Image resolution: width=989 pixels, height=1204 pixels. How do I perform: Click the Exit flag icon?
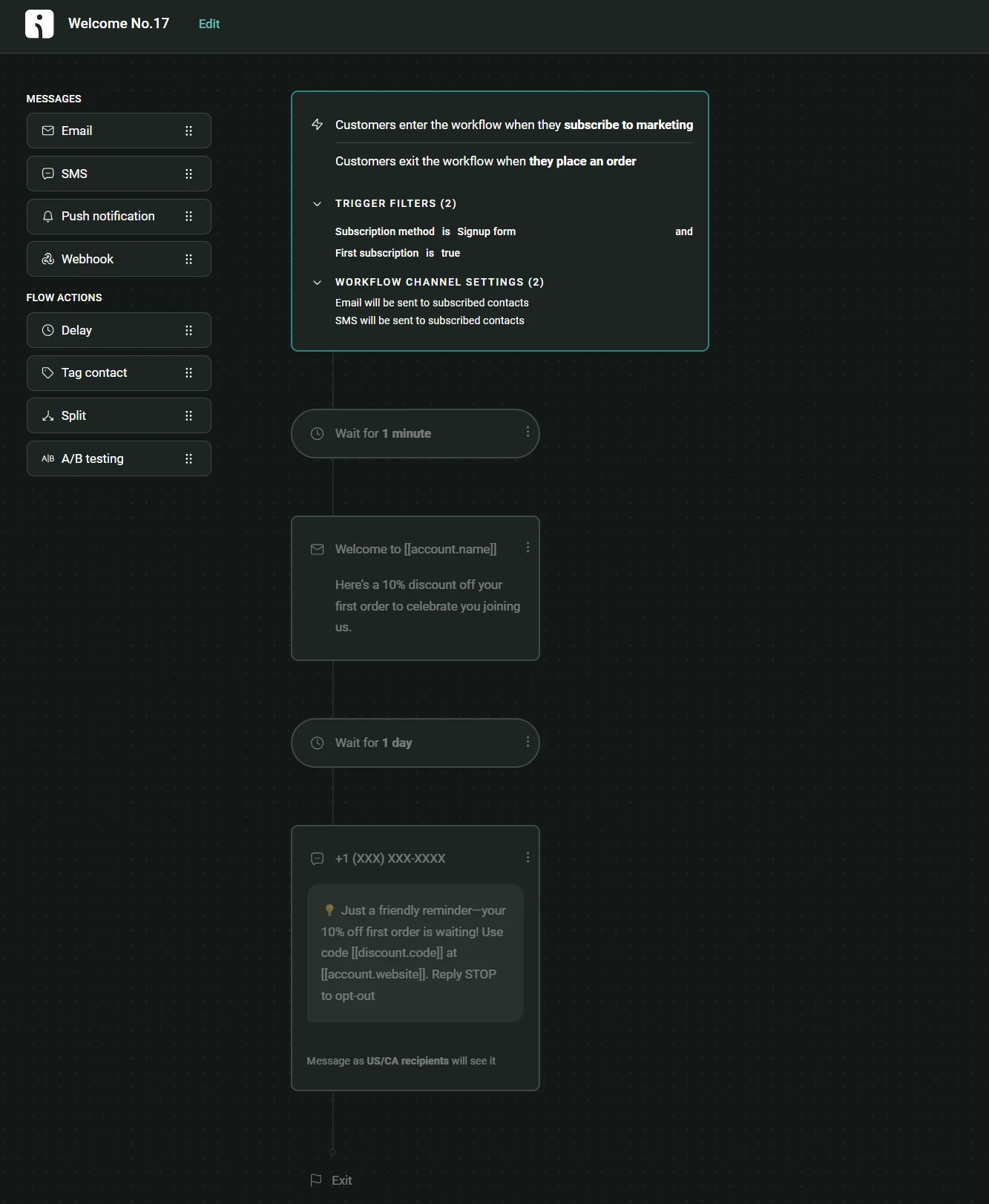pos(316,1180)
